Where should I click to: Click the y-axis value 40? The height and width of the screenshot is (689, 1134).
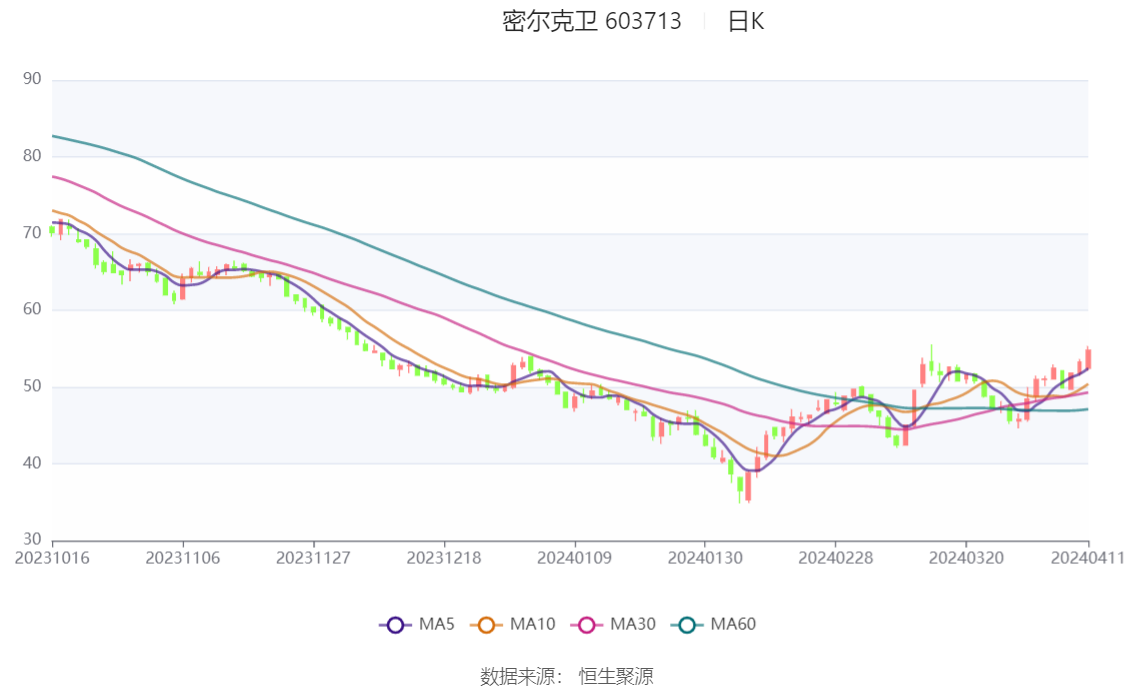tap(32, 463)
